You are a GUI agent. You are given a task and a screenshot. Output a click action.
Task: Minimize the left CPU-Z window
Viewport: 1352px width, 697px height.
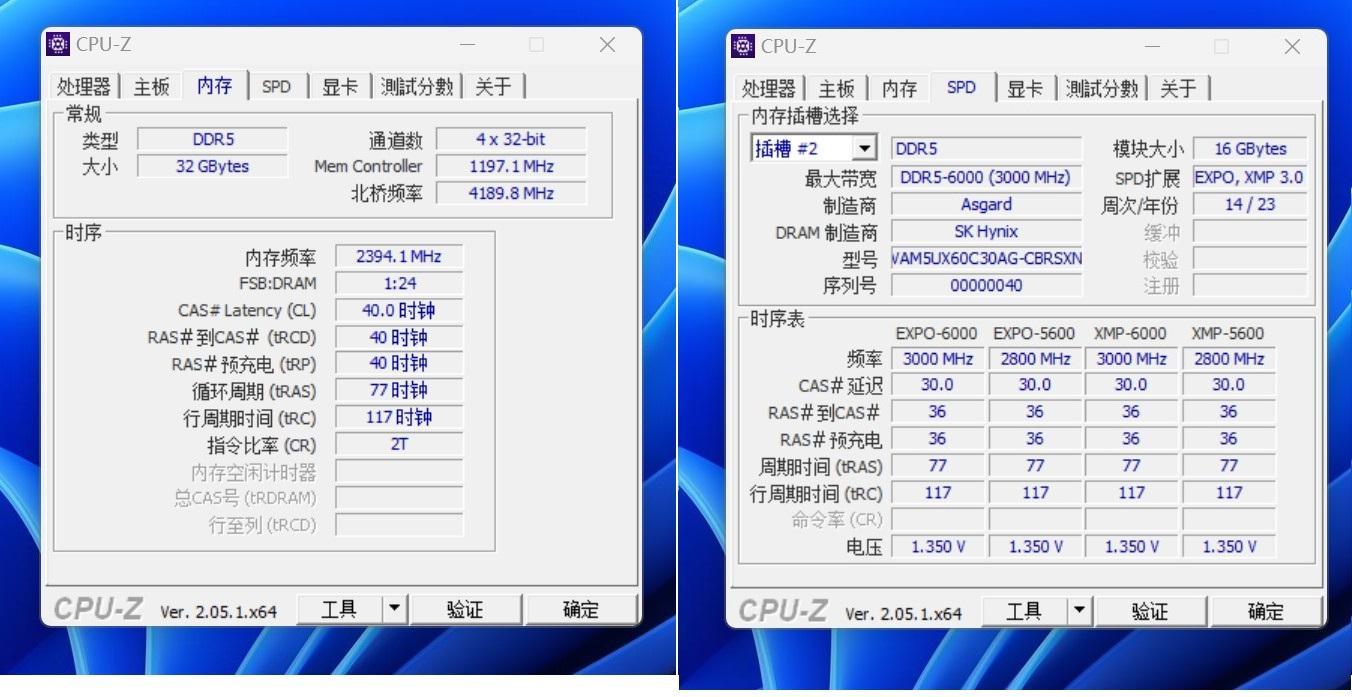[x=468, y=45]
